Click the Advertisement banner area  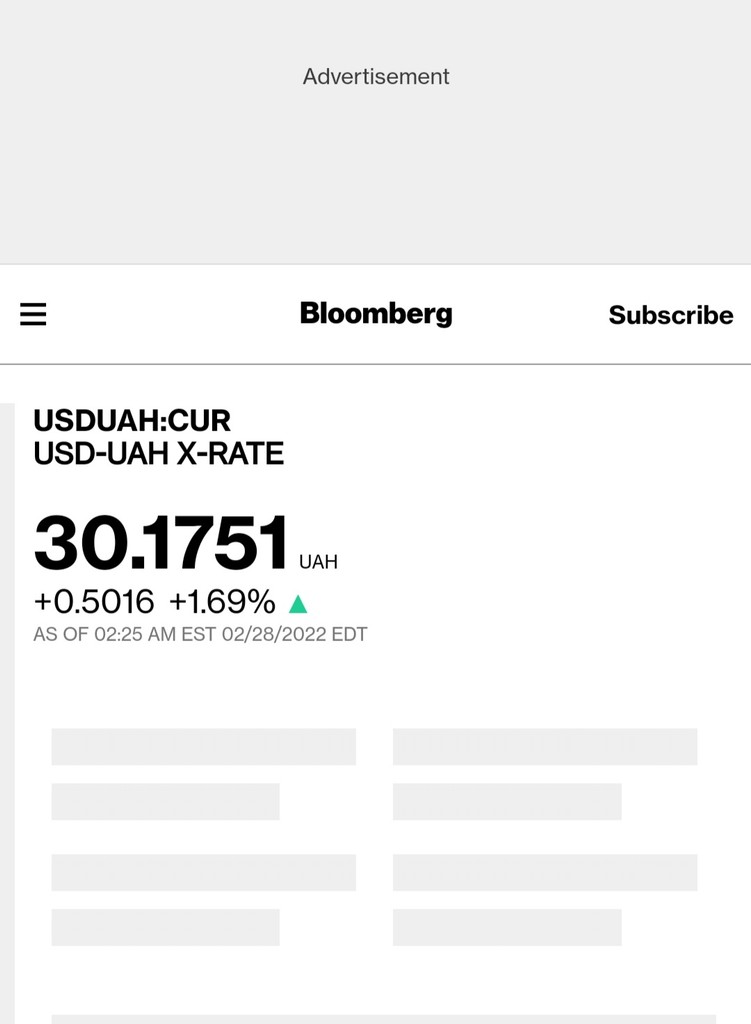click(376, 130)
